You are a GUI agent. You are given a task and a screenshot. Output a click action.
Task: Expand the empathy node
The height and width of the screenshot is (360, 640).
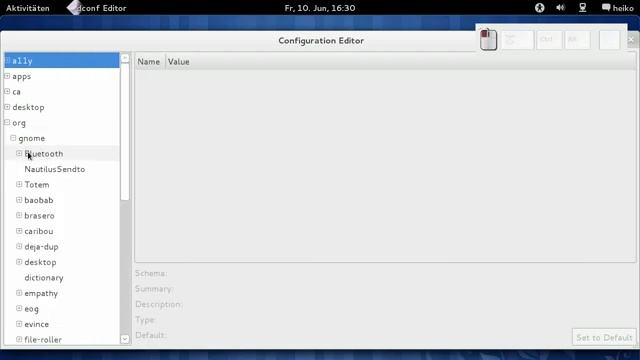[19, 293]
